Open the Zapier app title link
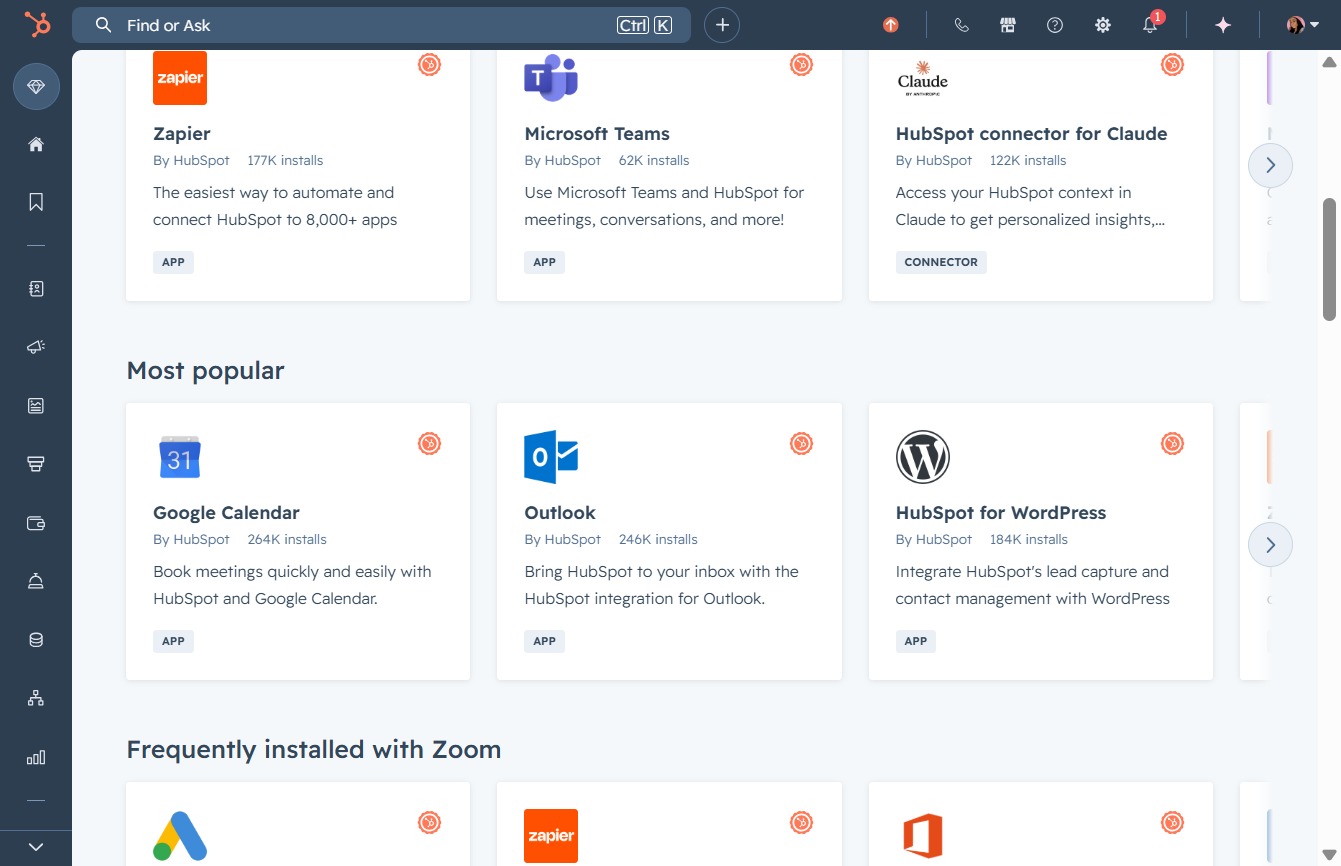This screenshot has width=1341, height=866. click(x=182, y=134)
